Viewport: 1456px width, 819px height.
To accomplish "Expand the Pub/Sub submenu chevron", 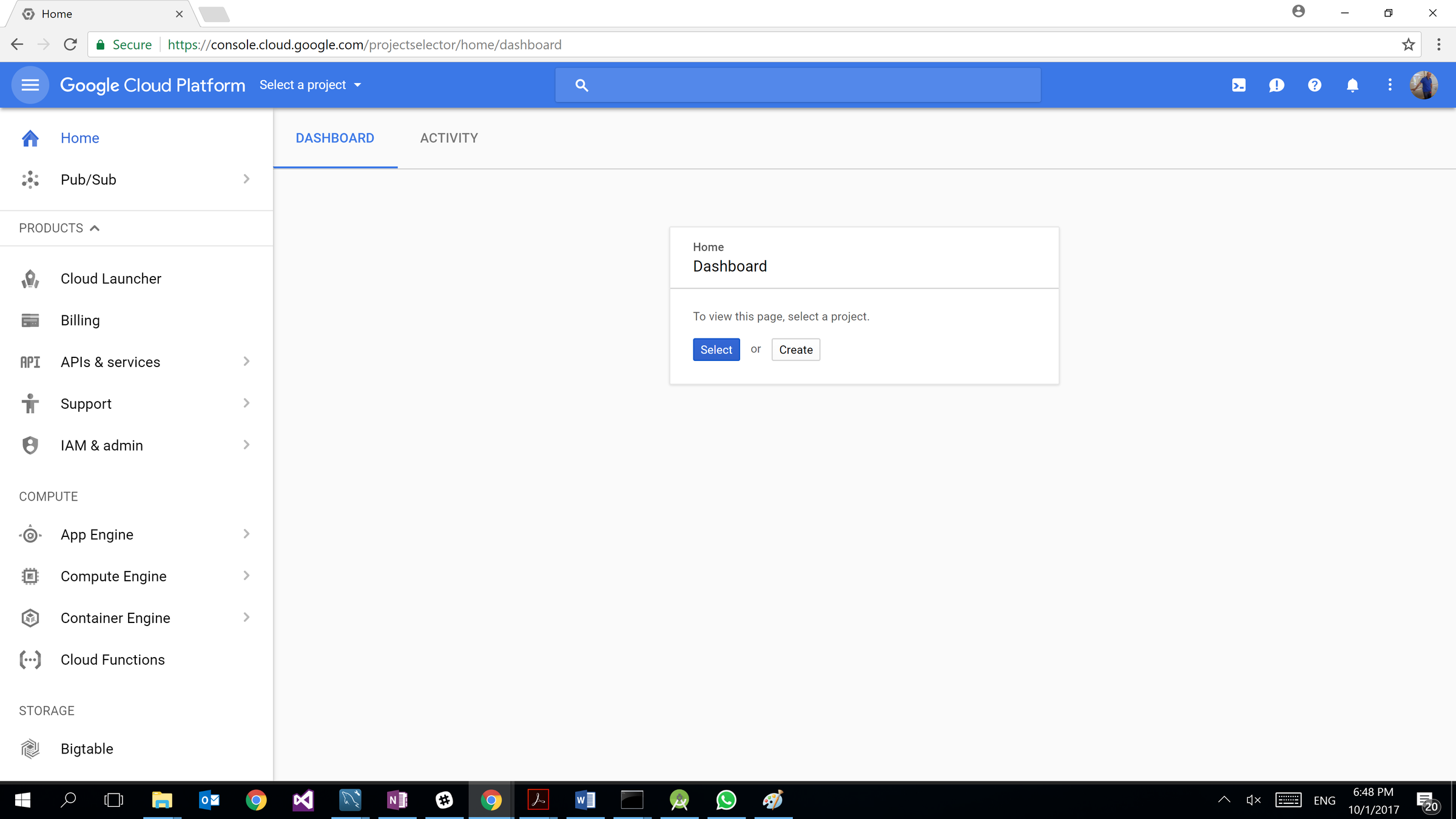I will click(246, 179).
